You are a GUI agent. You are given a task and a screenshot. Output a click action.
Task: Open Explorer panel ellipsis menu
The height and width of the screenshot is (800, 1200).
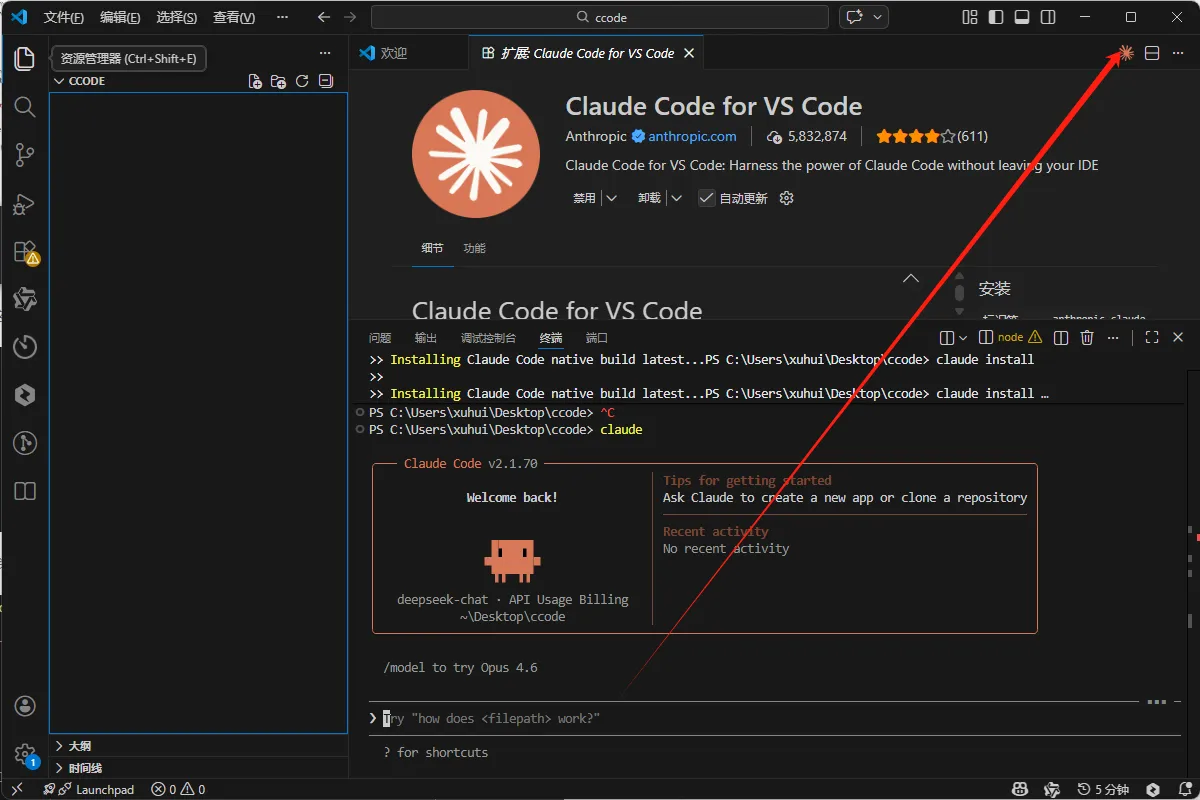click(325, 53)
